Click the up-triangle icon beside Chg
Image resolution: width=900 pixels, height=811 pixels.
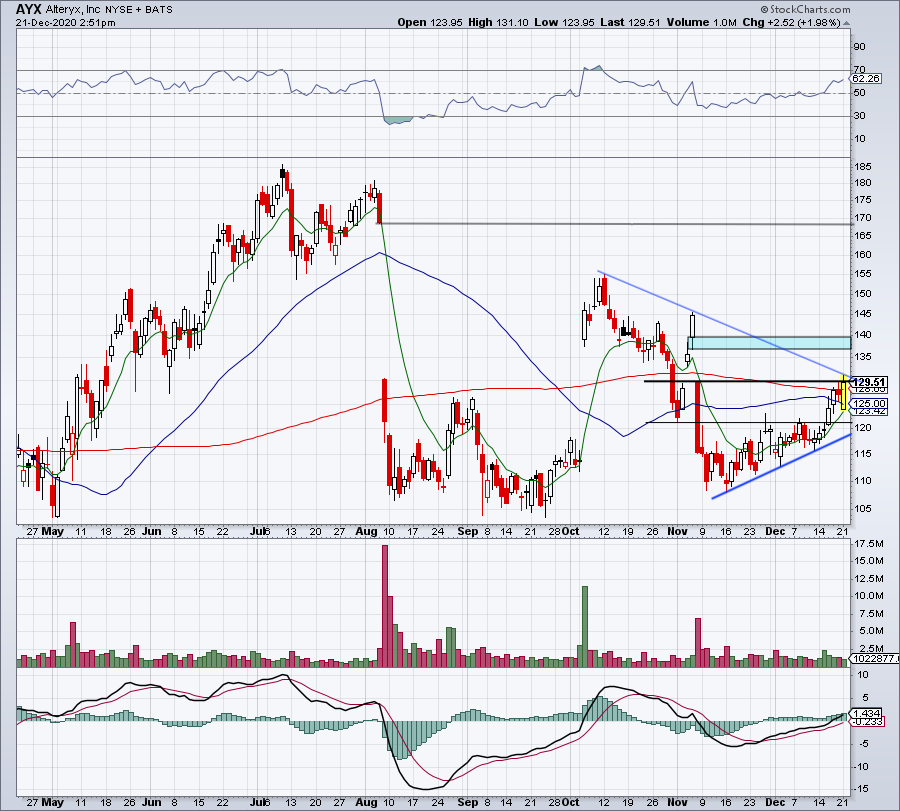click(847, 23)
